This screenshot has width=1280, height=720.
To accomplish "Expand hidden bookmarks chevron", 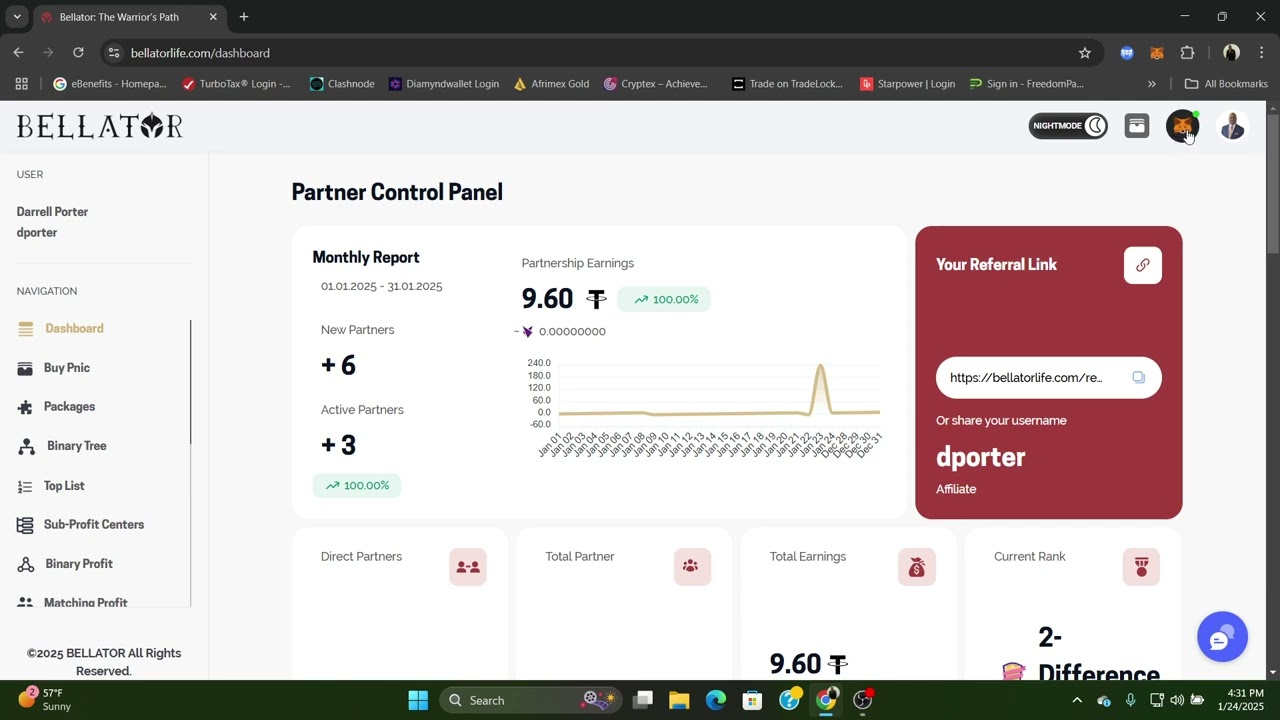I will click(1151, 84).
